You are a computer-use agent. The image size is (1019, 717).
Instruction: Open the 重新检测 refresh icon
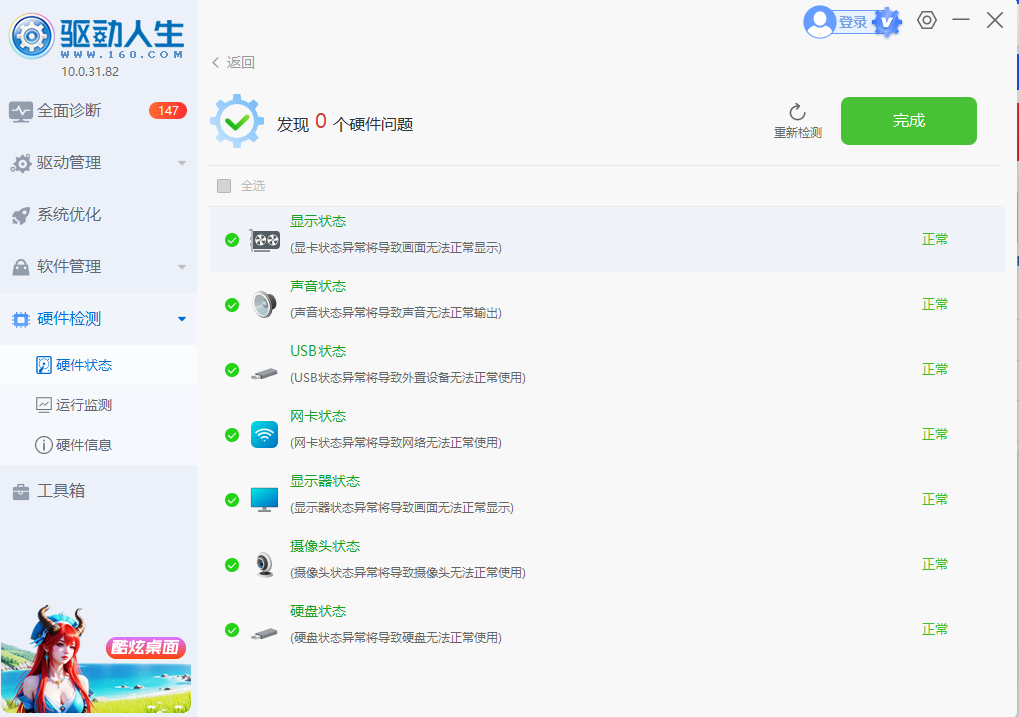click(x=795, y=113)
